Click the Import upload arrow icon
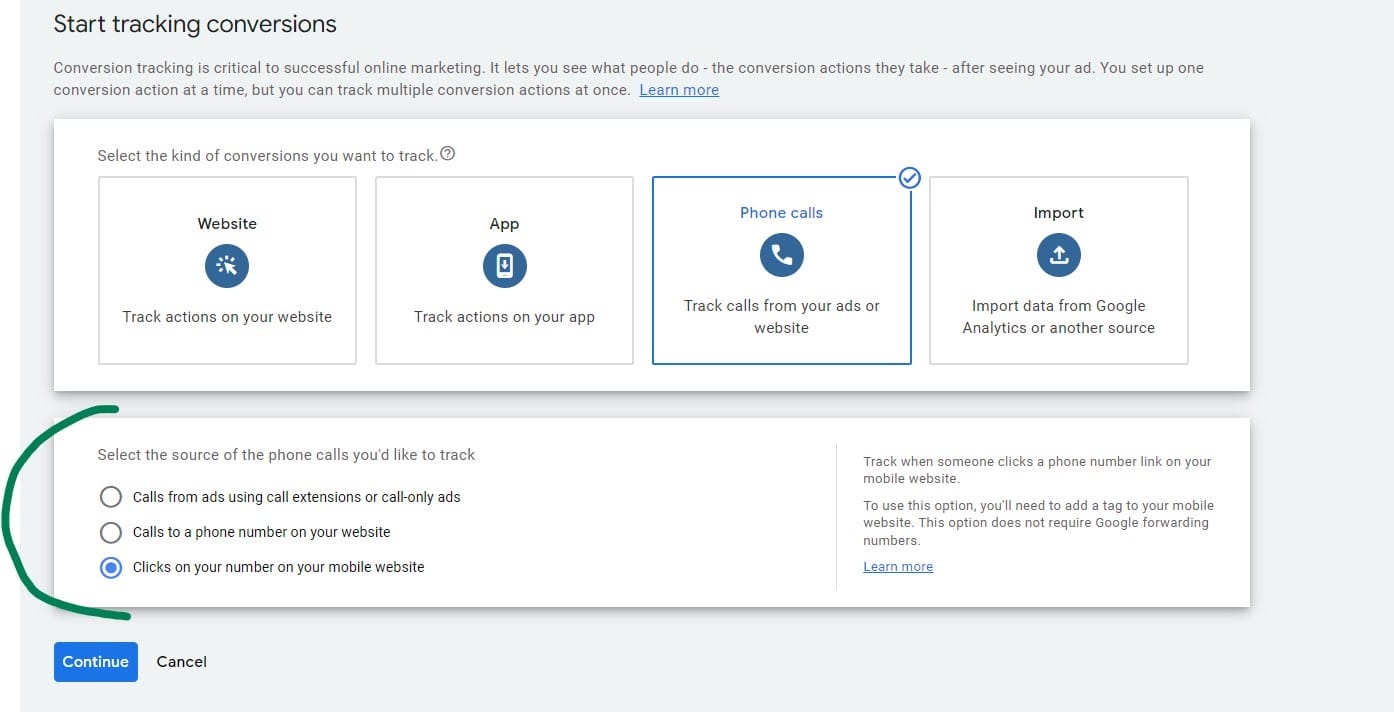1394x712 pixels. pos(1058,255)
